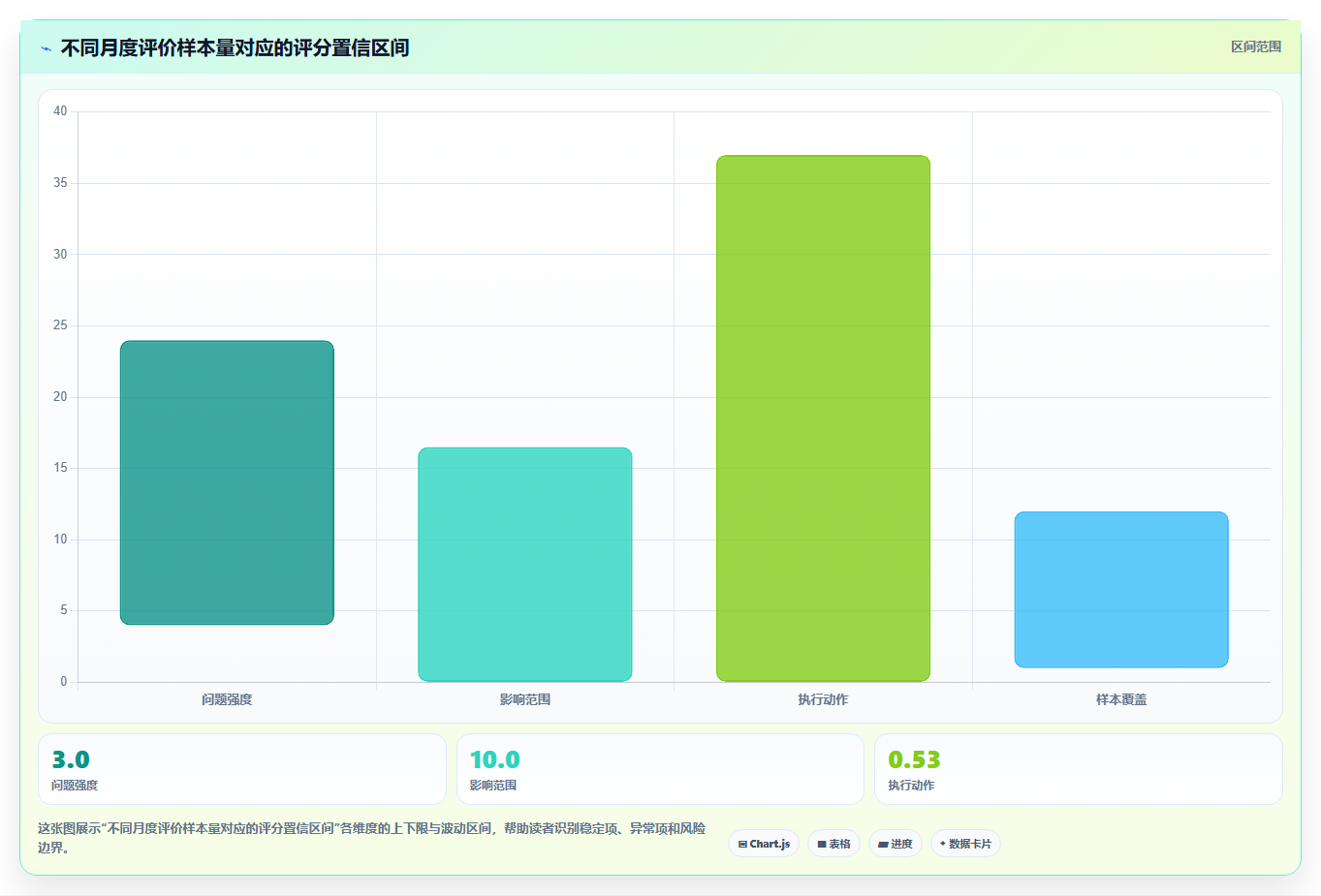Open the 3.0 问题强度 data card

click(242, 769)
